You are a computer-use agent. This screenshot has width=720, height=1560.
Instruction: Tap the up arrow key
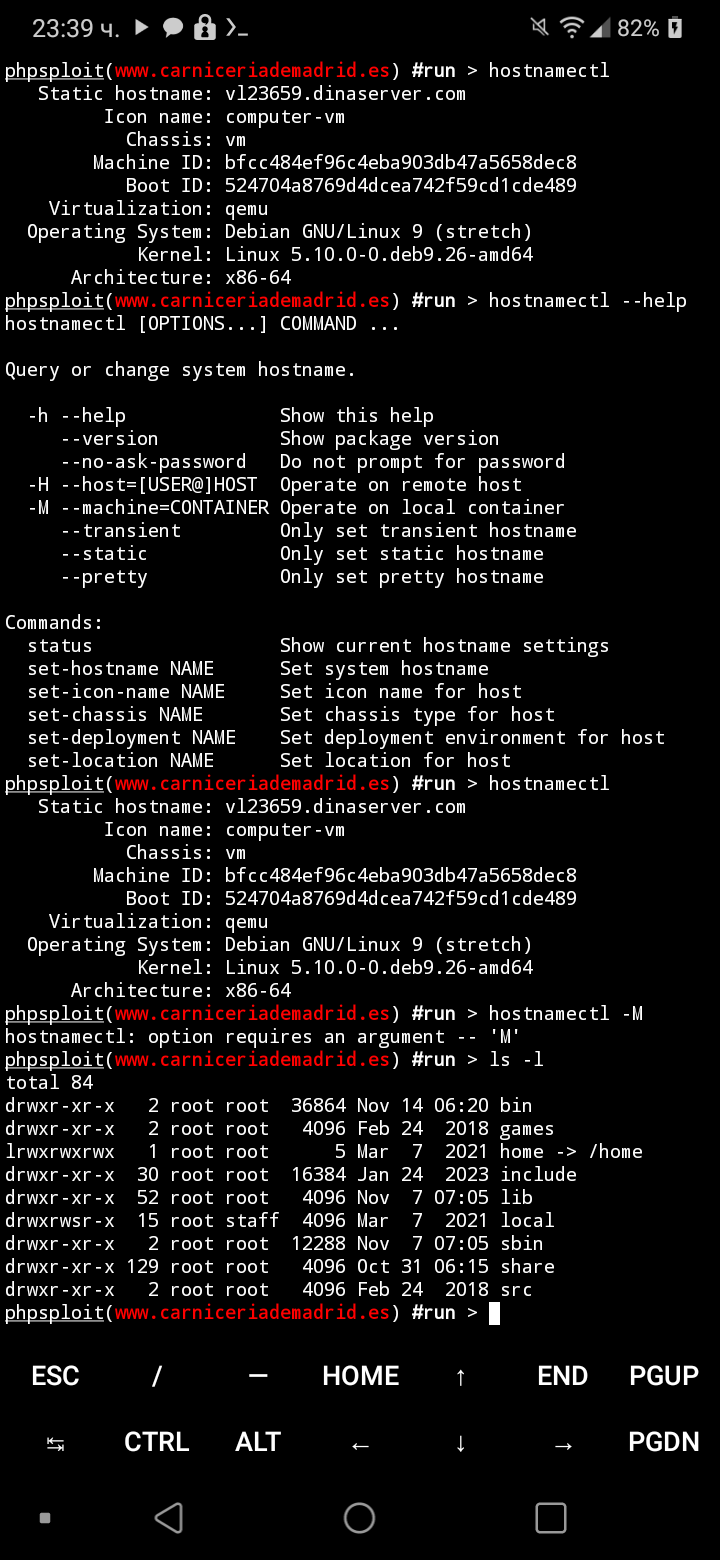(460, 1377)
